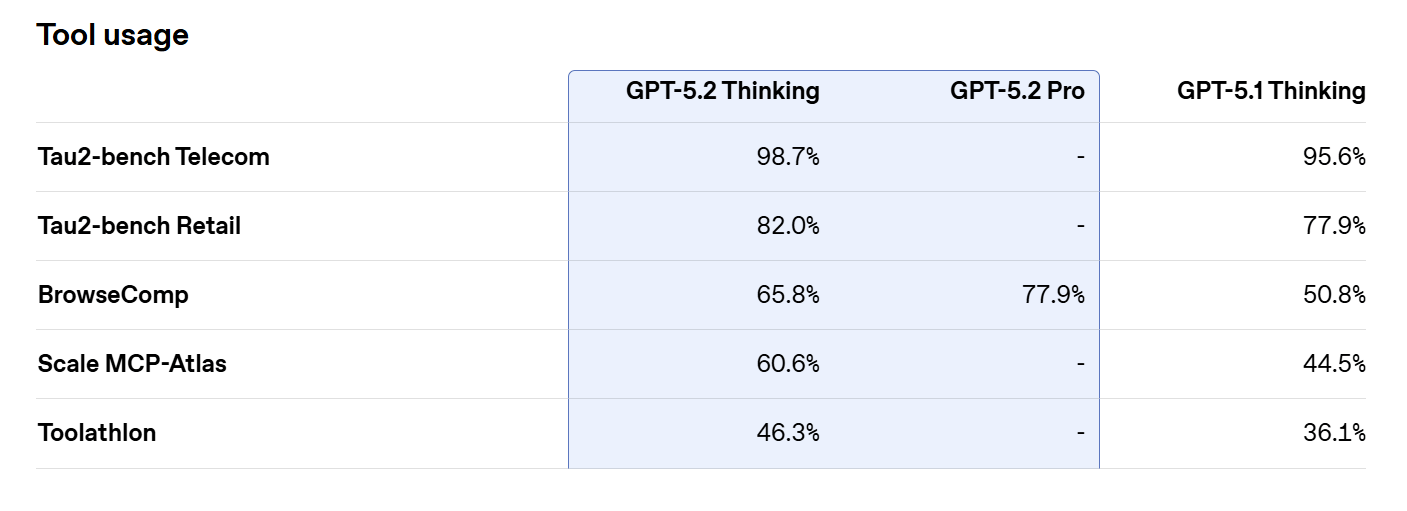The height and width of the screenshot is (511, 1407).
Task: Click the Toolathlon row label
Action: pyautogui.click(x=97, y=433)
